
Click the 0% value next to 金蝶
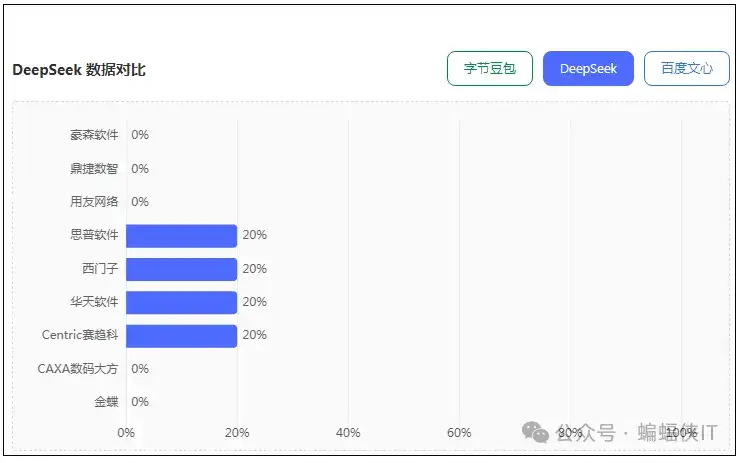[140, 402]
